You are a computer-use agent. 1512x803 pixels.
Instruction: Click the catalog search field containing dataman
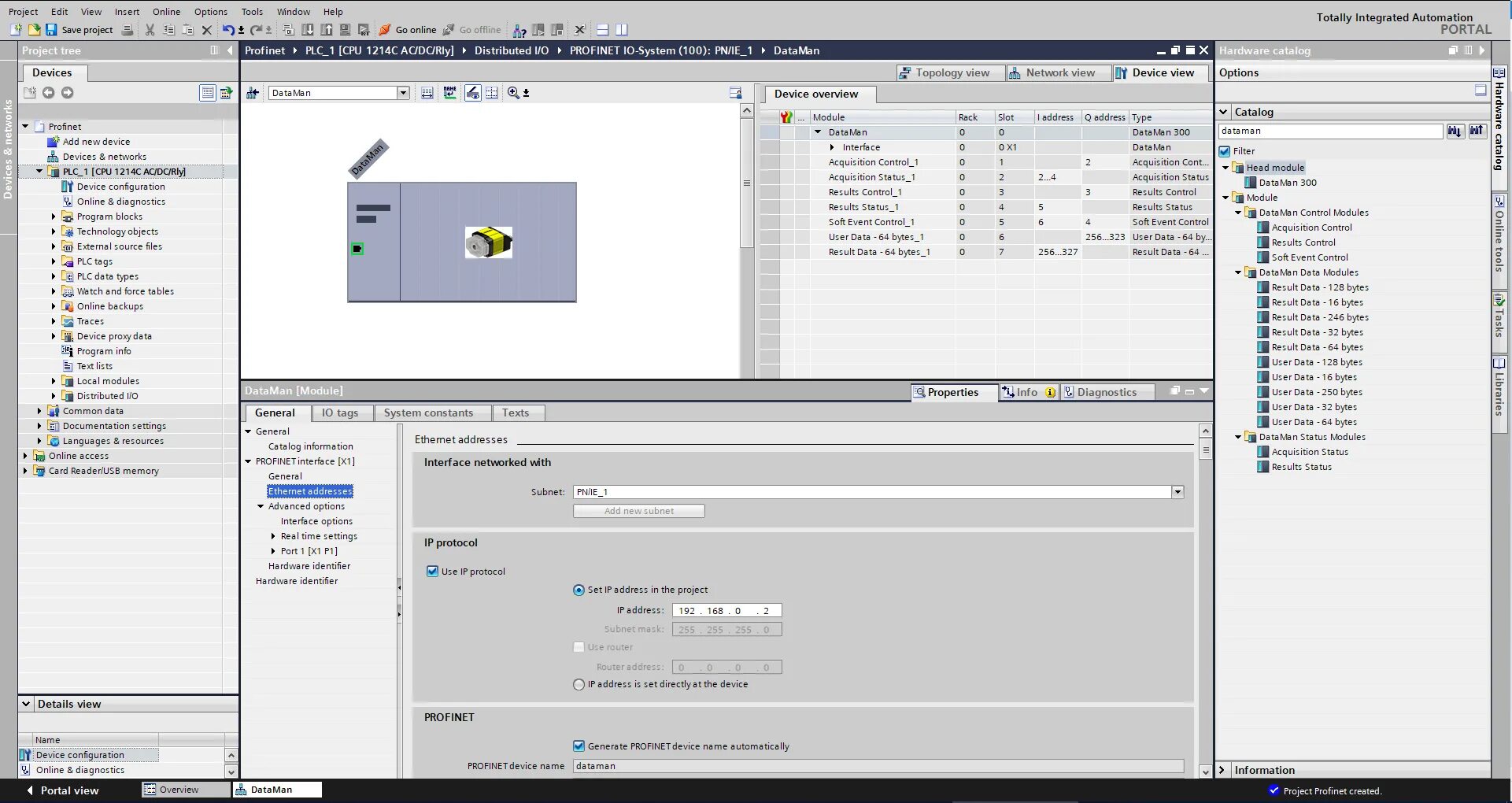pos(1330,131)
